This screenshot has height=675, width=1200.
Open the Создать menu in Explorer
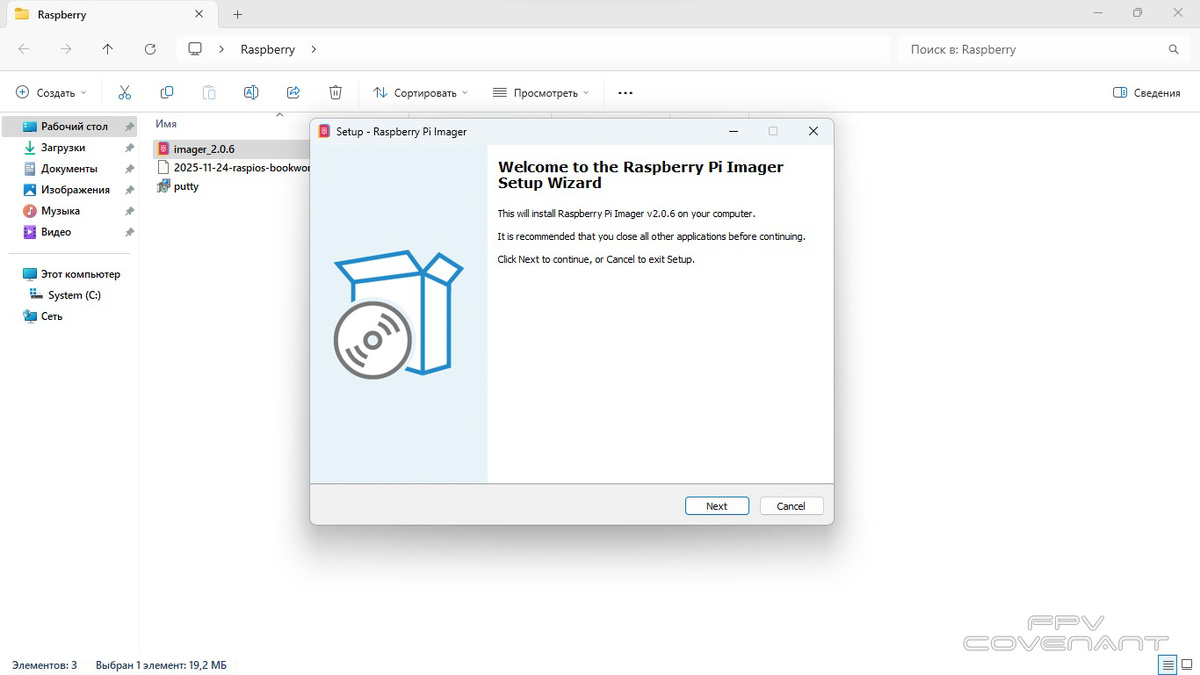click(51, 92)
